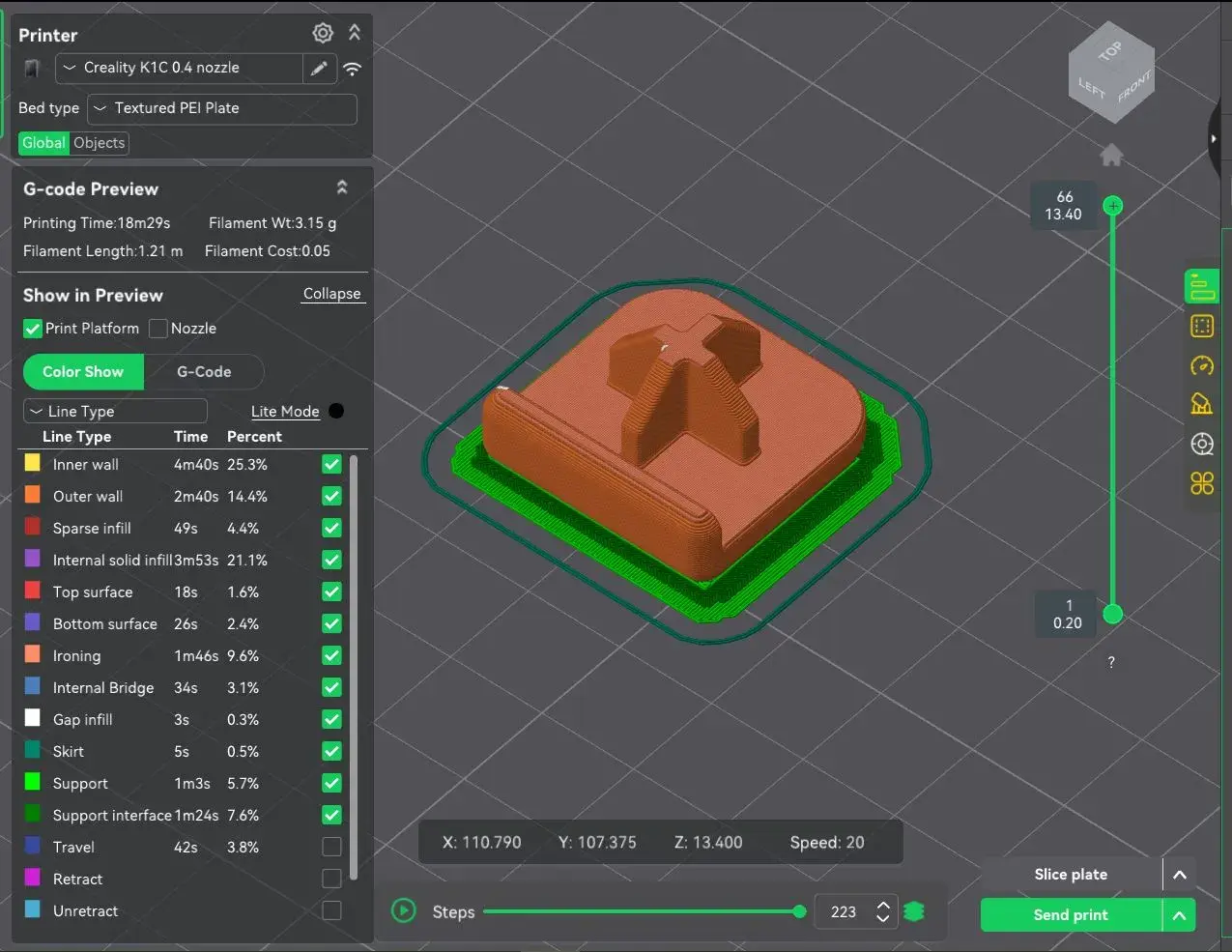Click the Gap infill white color swatch

(x=33, y=719)
